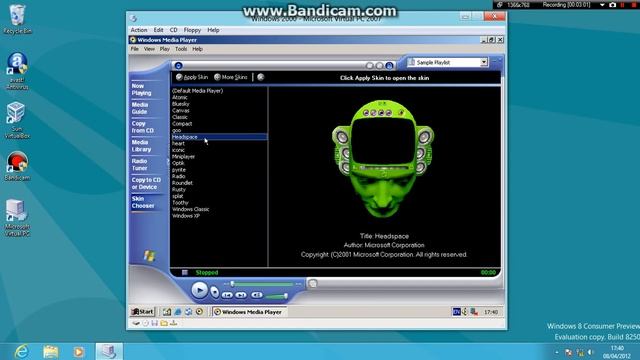Open Recycle Bin desktop icon
This screenshot has height=360, width=640.
click(17, 19)
